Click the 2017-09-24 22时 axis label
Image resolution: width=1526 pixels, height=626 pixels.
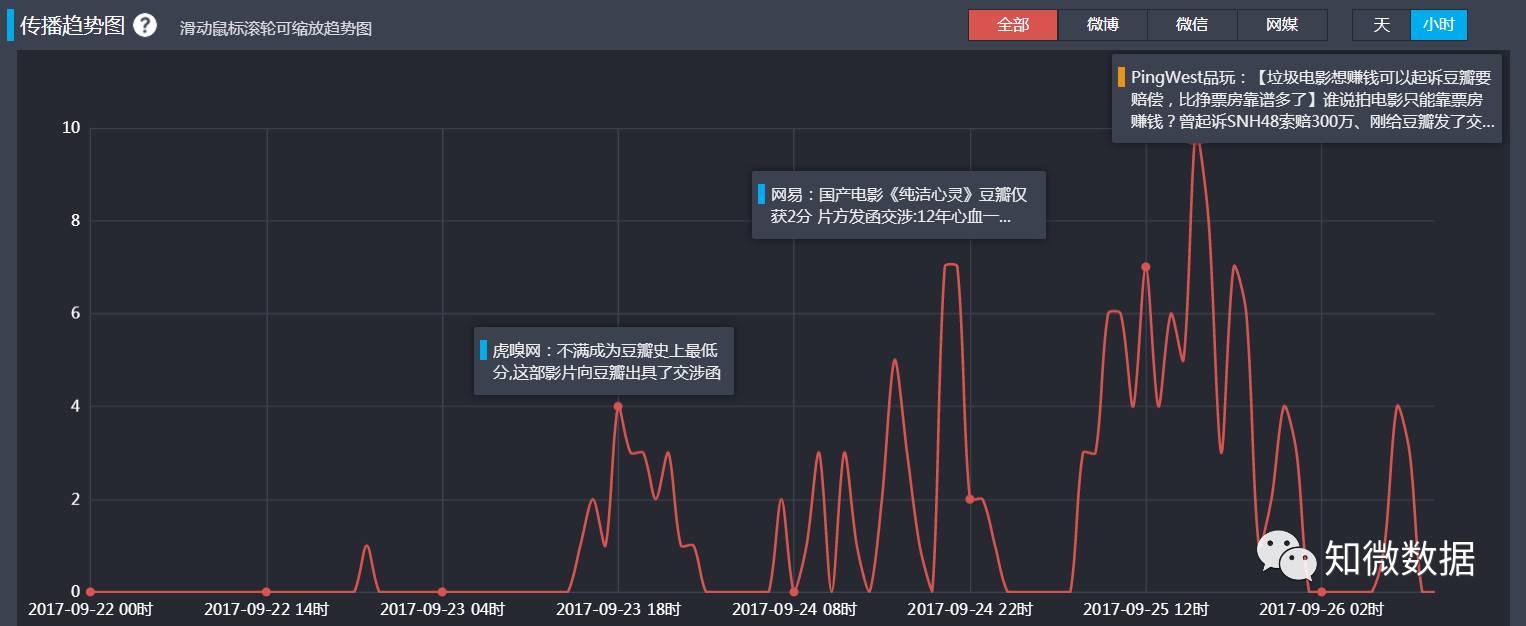pyautogui.click(x=970, y=609)
